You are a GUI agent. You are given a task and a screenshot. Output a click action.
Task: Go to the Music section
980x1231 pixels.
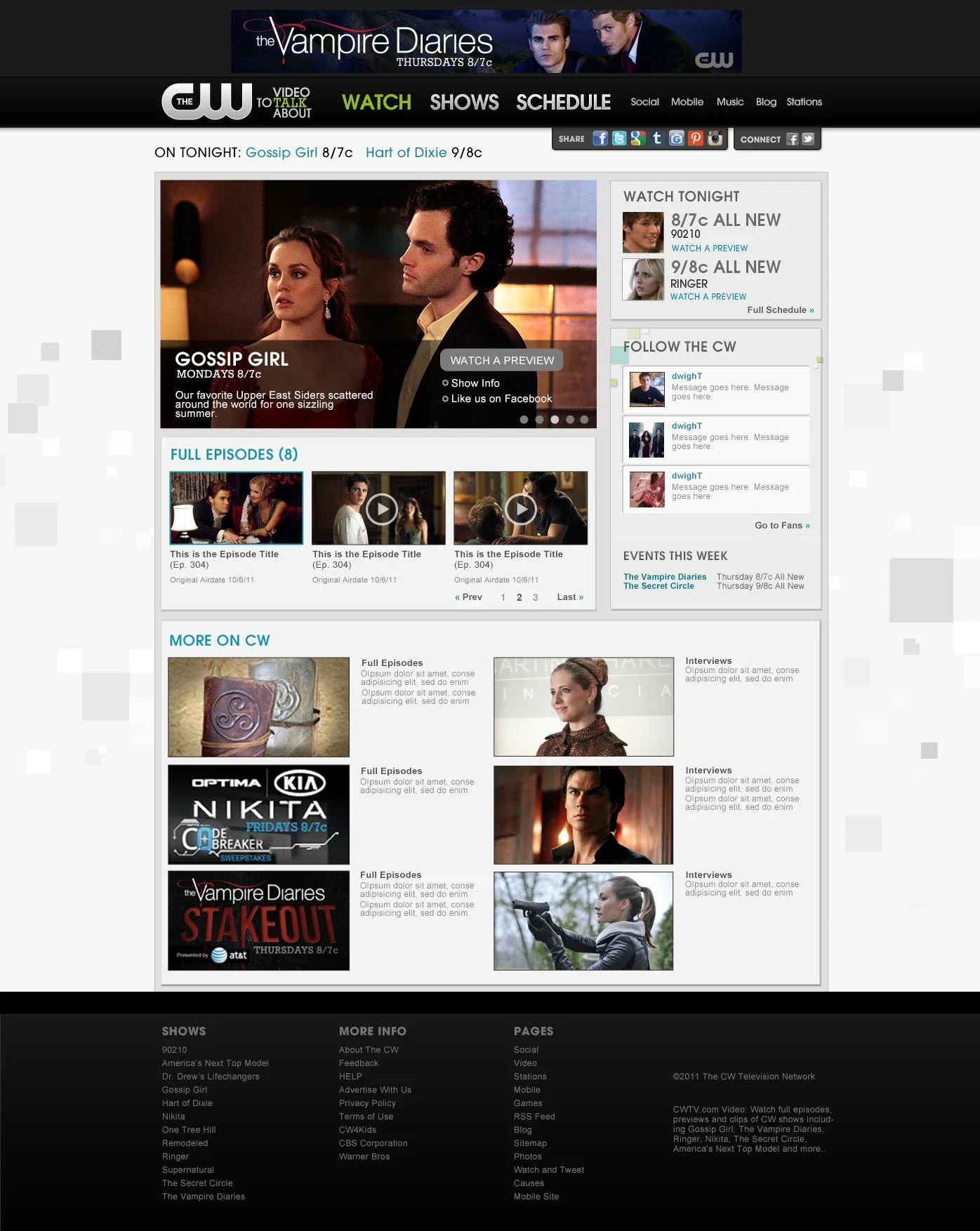pyautogui.click(x=730, y=102)
